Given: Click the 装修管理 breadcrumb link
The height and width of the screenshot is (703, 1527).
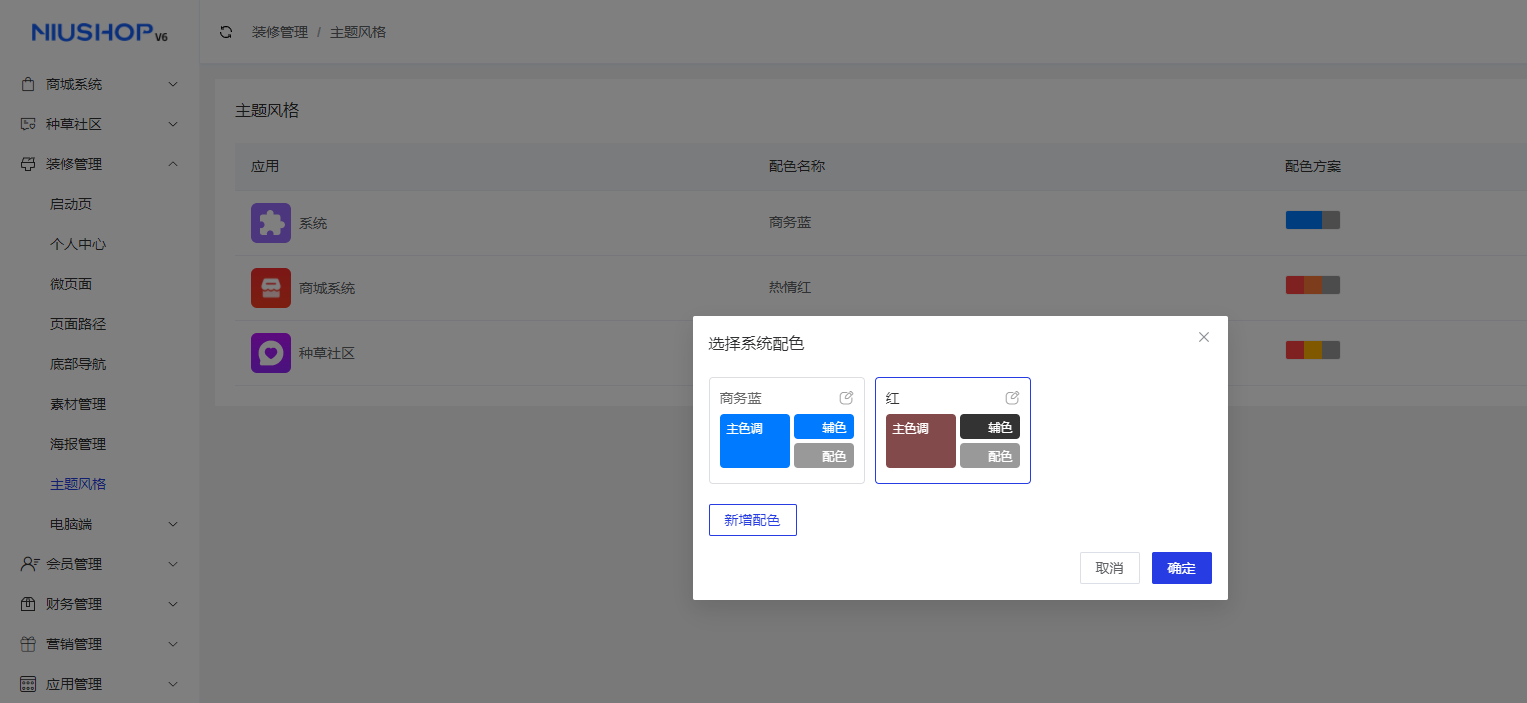Looking at the screenshot, I should pos(280,32).
